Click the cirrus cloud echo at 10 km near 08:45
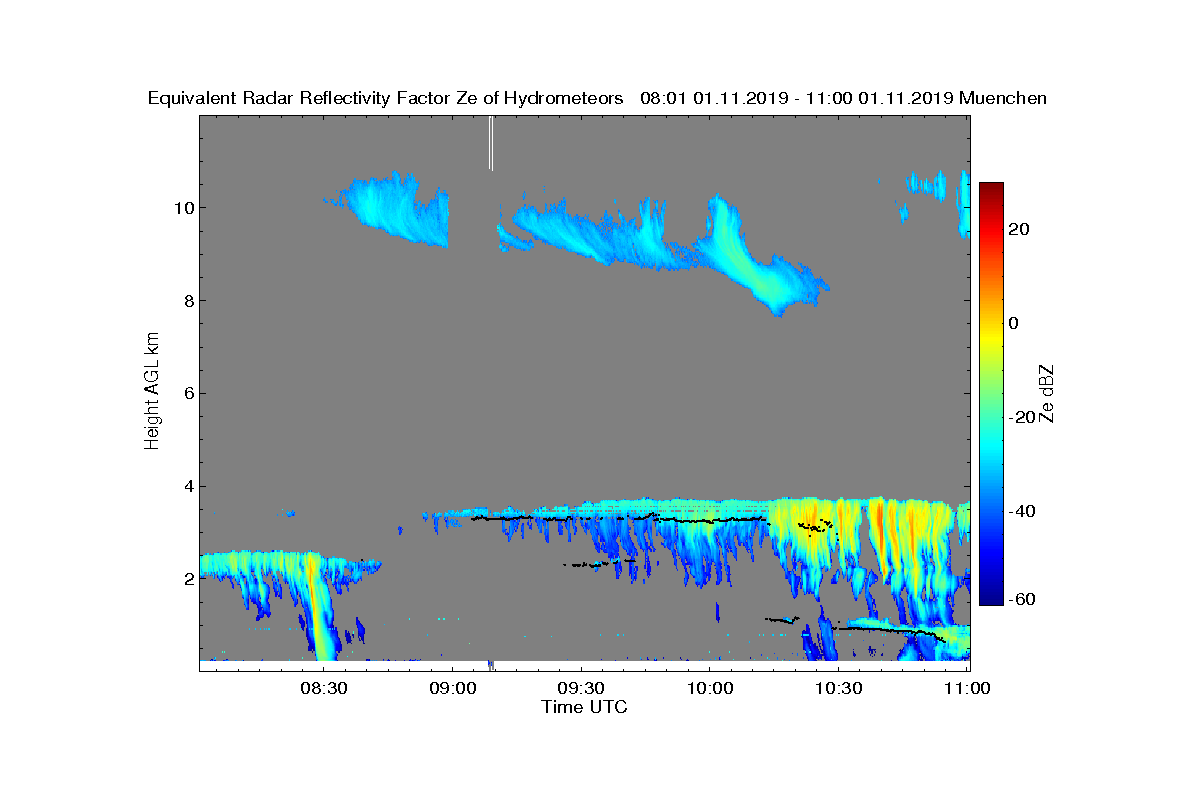 click(x=395, y=208)
